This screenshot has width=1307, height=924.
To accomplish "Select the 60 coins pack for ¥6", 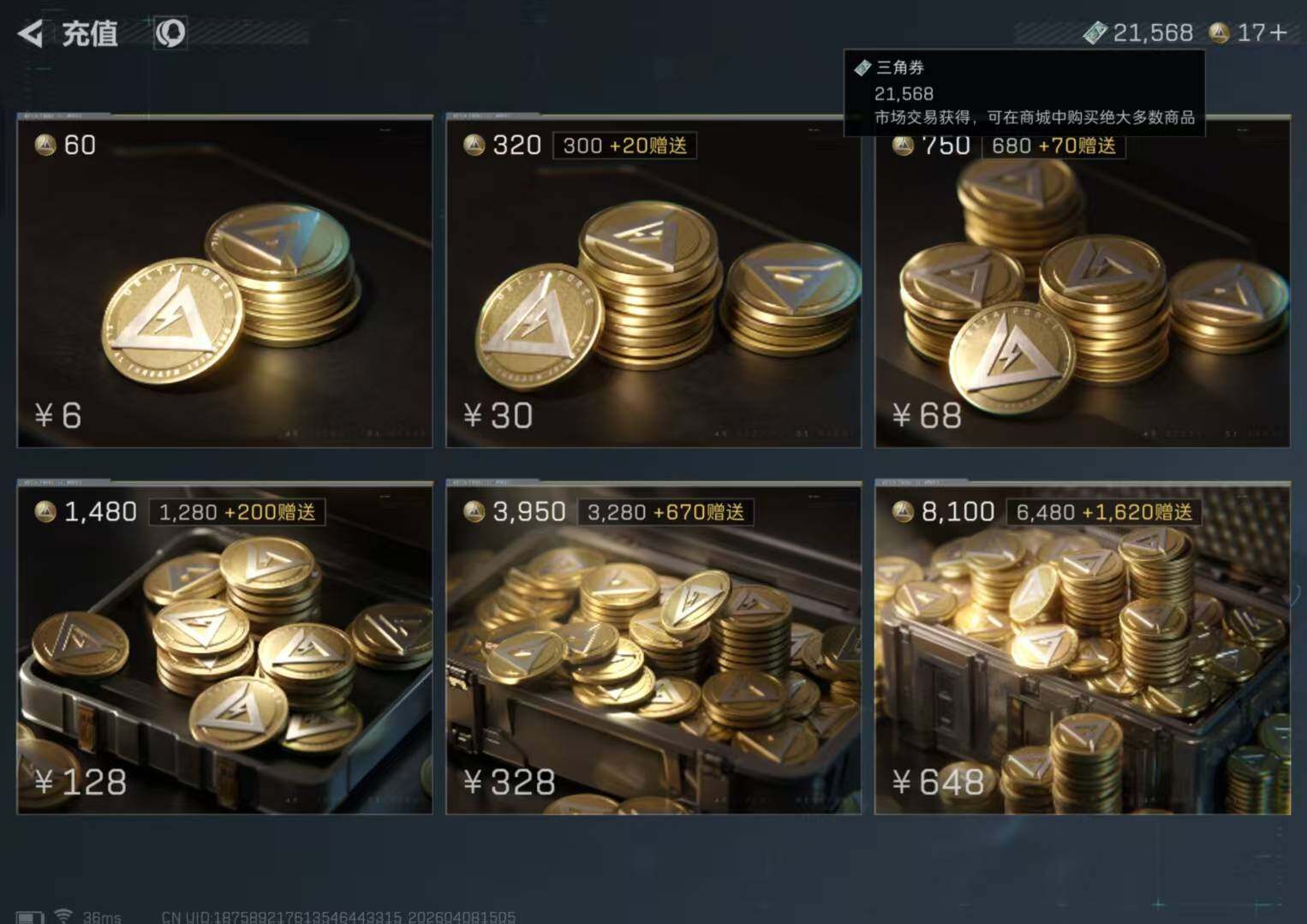I will tap(224, 281).
